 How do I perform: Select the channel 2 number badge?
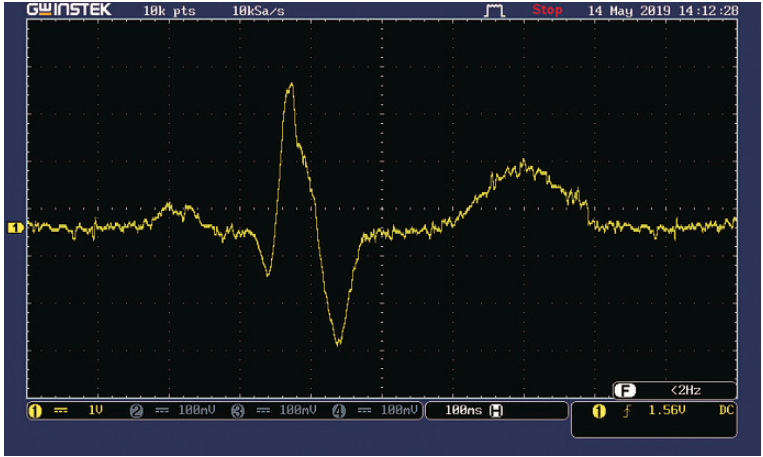[136, 411]
